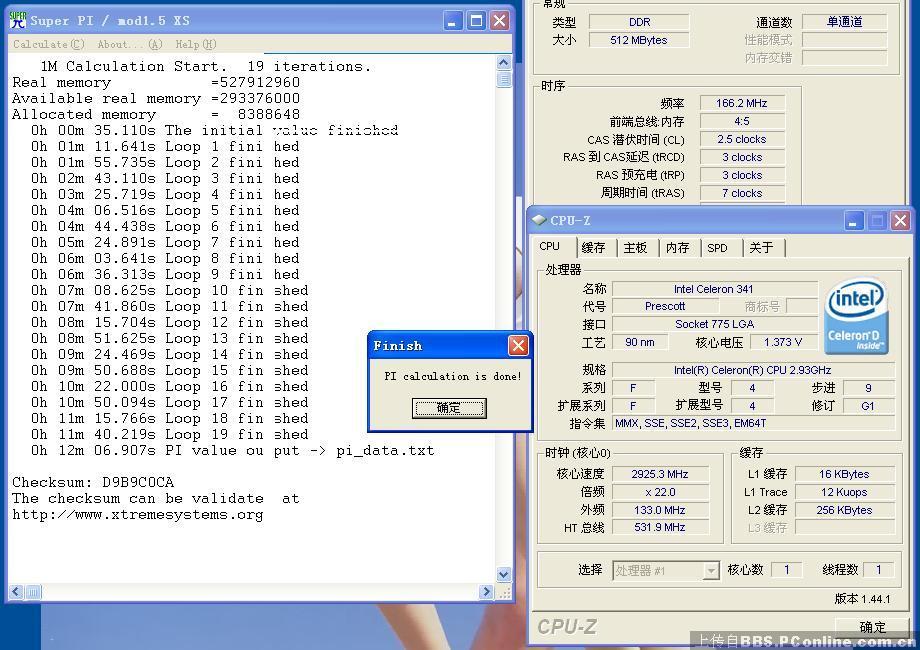
Task: Click the Socket 775 LGA value
Action: coord(715,324)
